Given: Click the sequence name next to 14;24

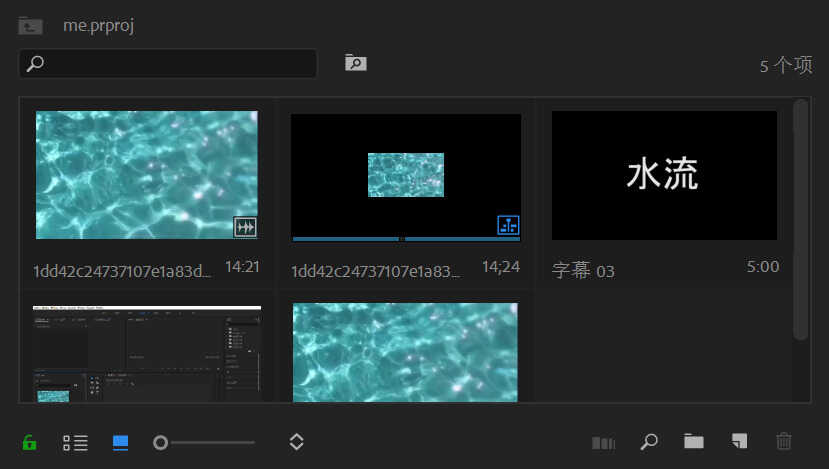Looking at the screenshot, I should tap(375, 271).
